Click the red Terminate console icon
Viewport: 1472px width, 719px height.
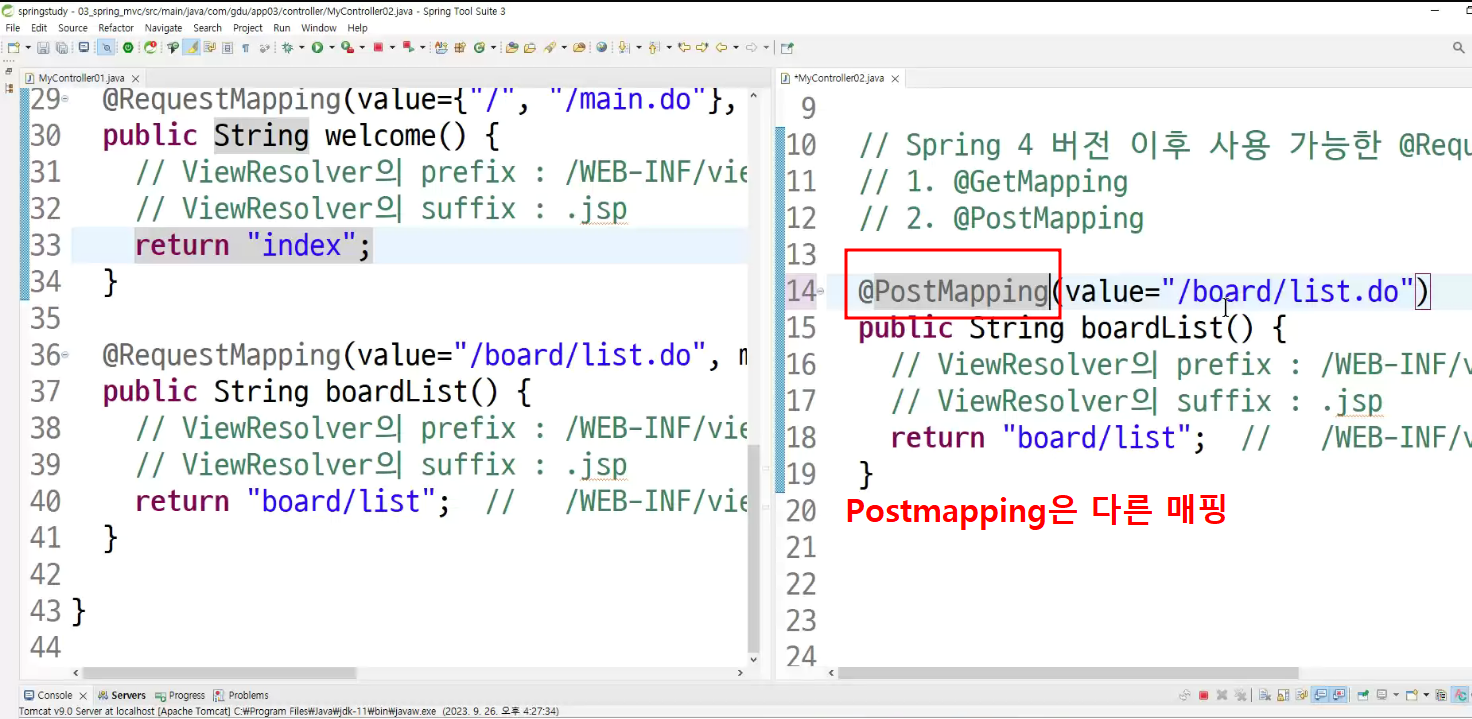[1204, 695]
